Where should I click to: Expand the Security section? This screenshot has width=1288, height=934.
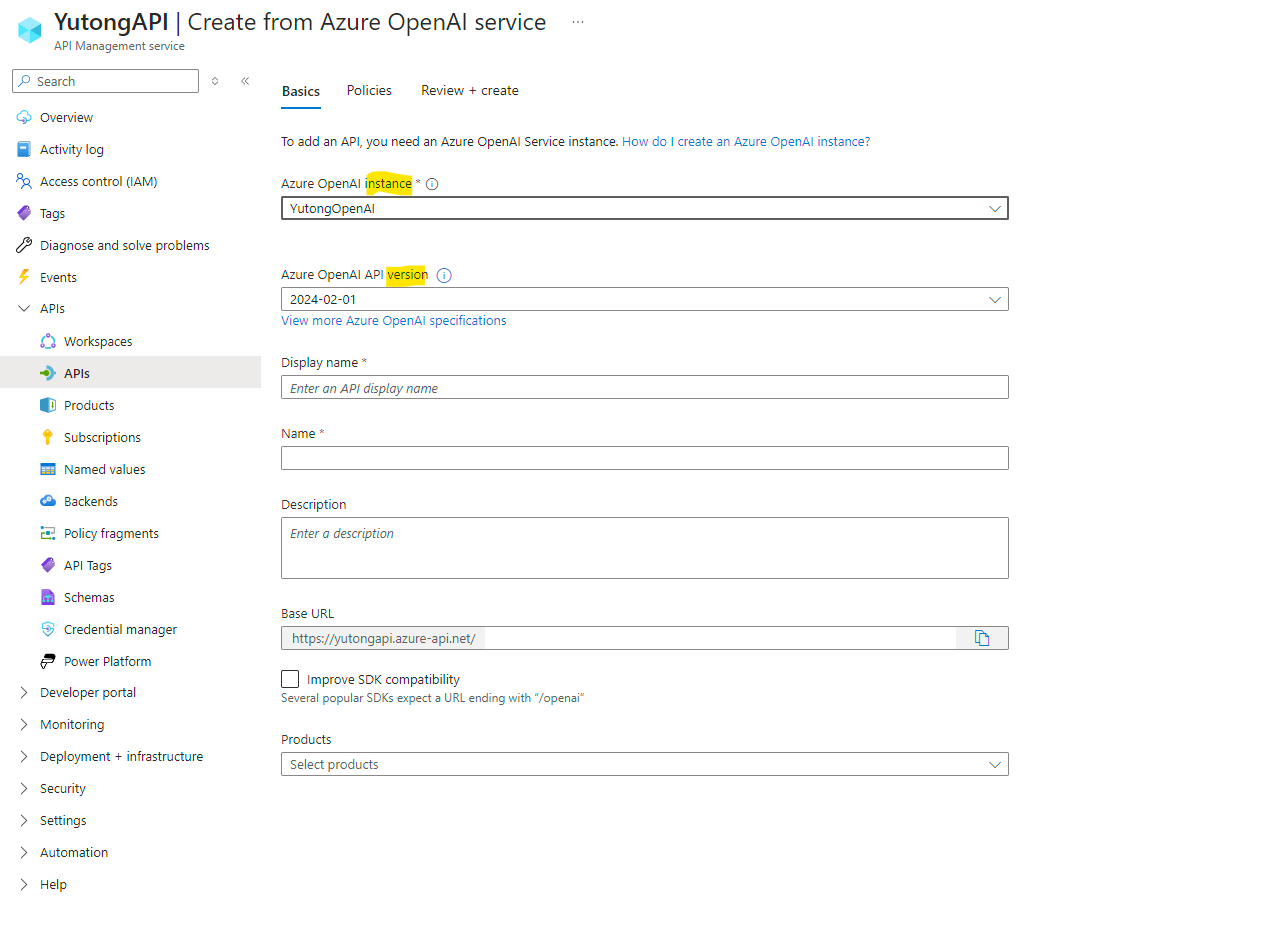pyautogui.click(x=24, y=788)
